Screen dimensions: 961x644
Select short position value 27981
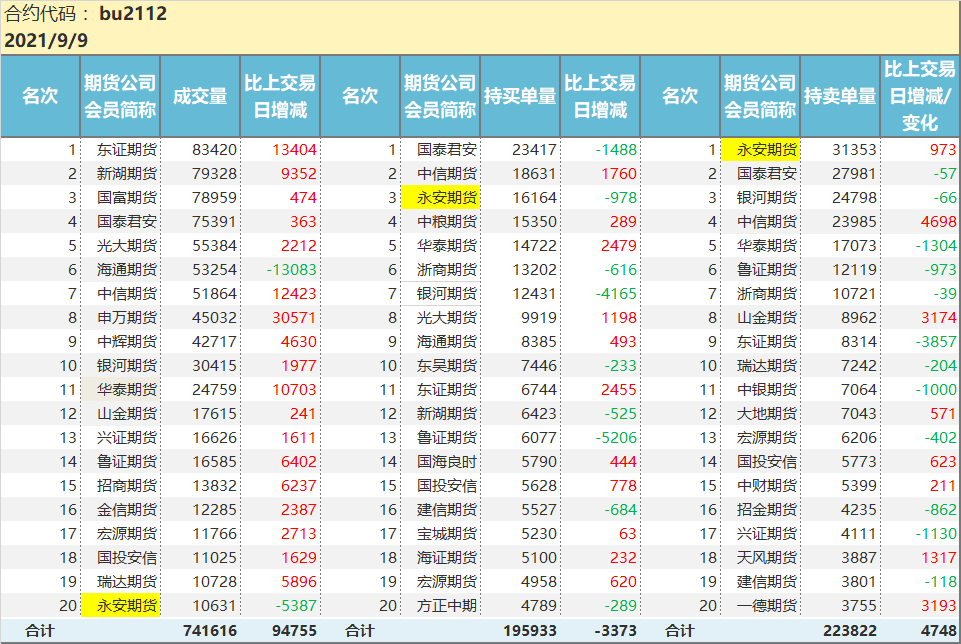coord(854,174)
